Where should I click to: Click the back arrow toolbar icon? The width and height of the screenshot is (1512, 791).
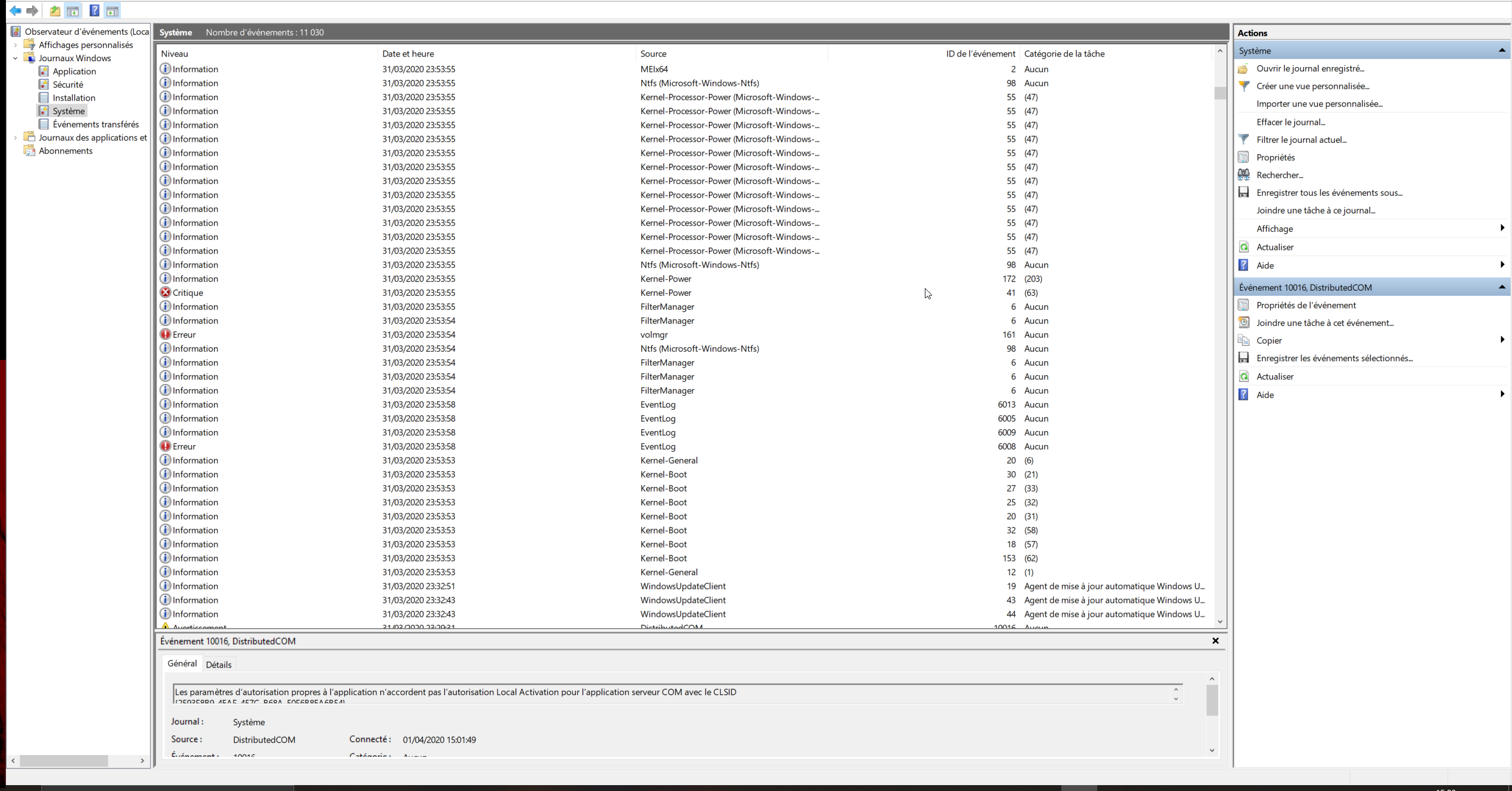[x=15, y=11]
